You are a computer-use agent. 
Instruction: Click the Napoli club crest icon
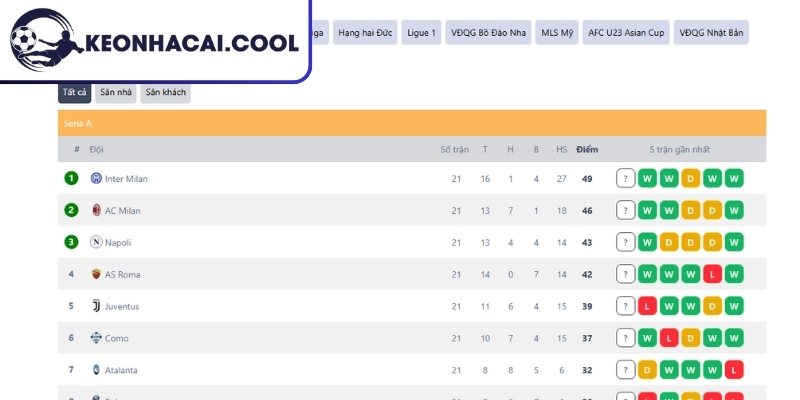click(96, 242)
